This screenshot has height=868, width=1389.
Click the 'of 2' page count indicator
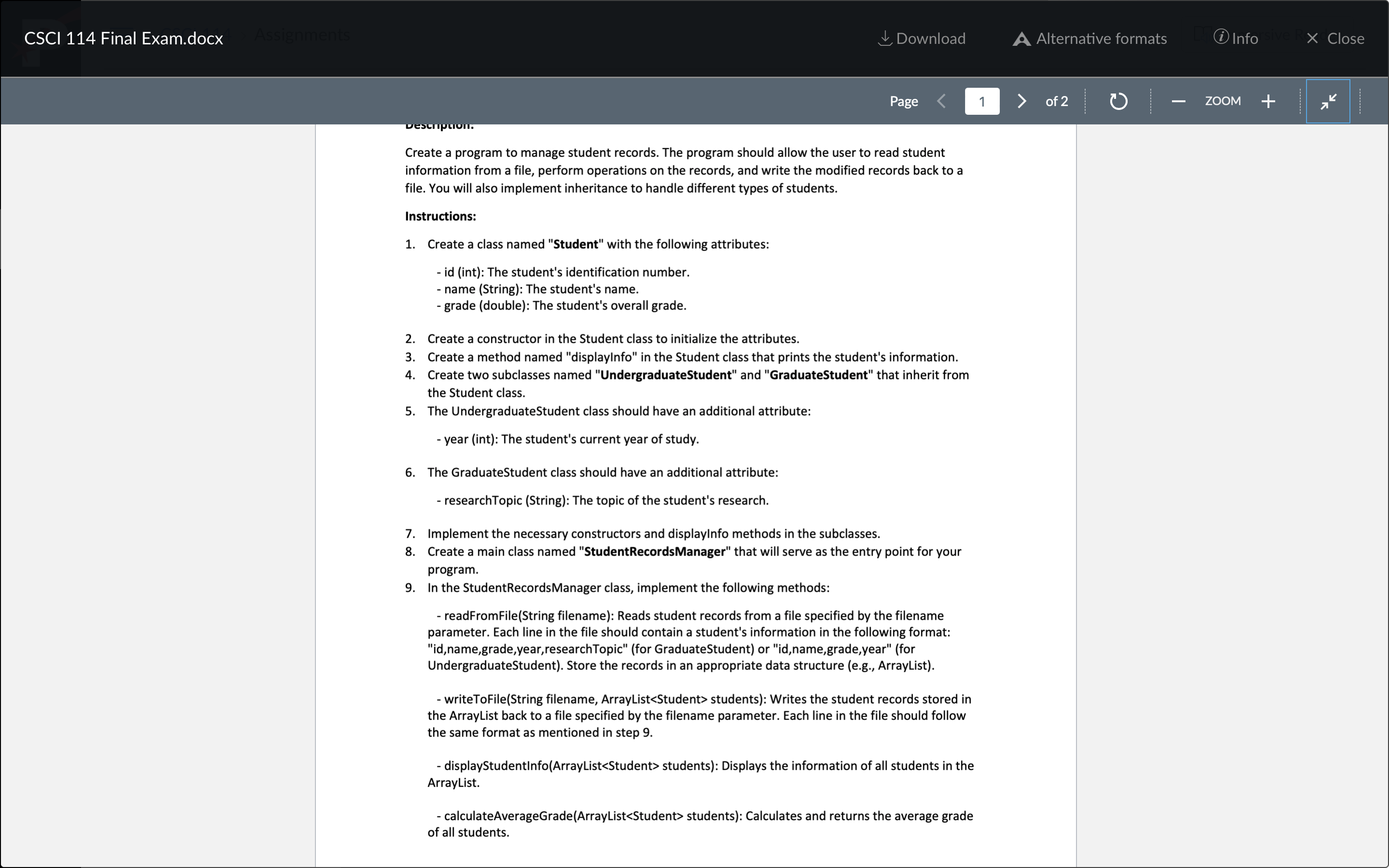tap(1056, 101)
